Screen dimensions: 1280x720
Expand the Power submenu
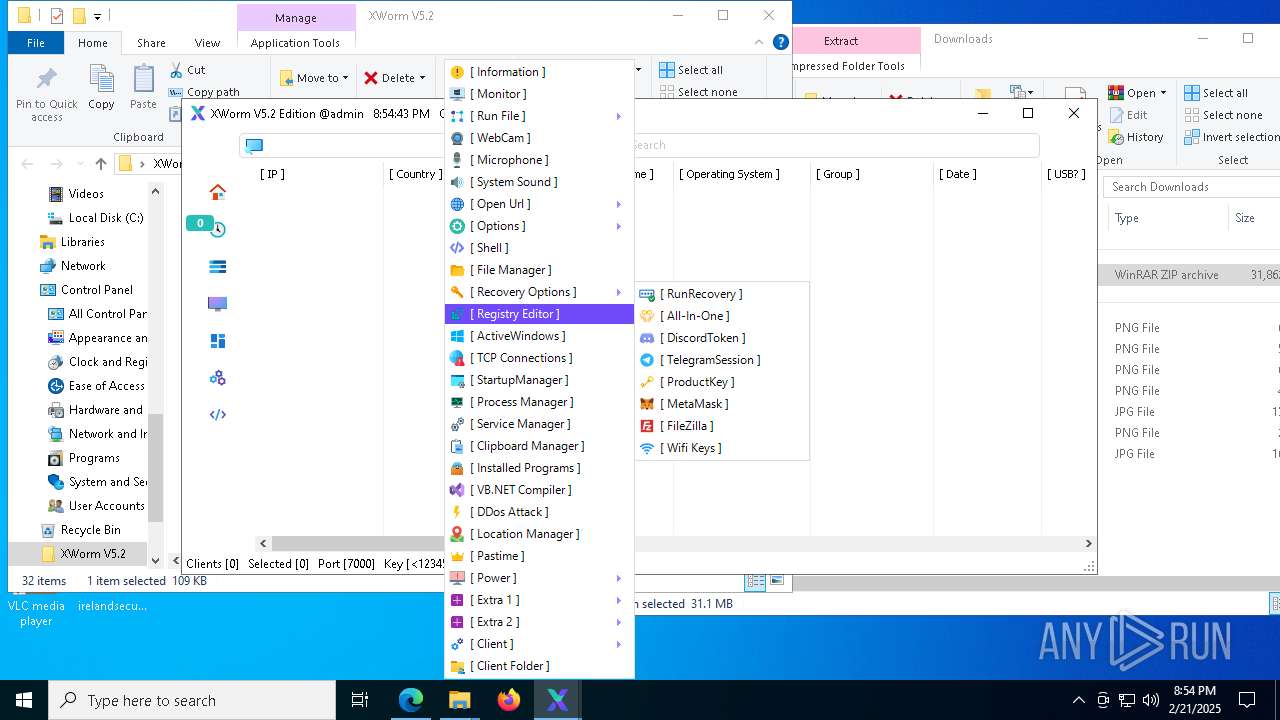(x=539, y=578)
